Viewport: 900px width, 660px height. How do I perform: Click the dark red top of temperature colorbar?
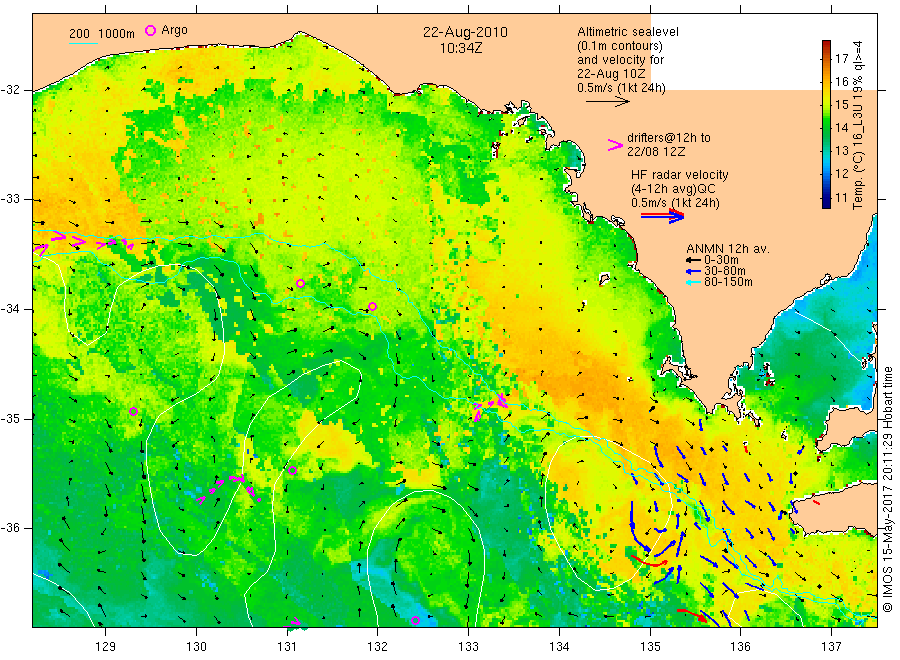[827, 45]
